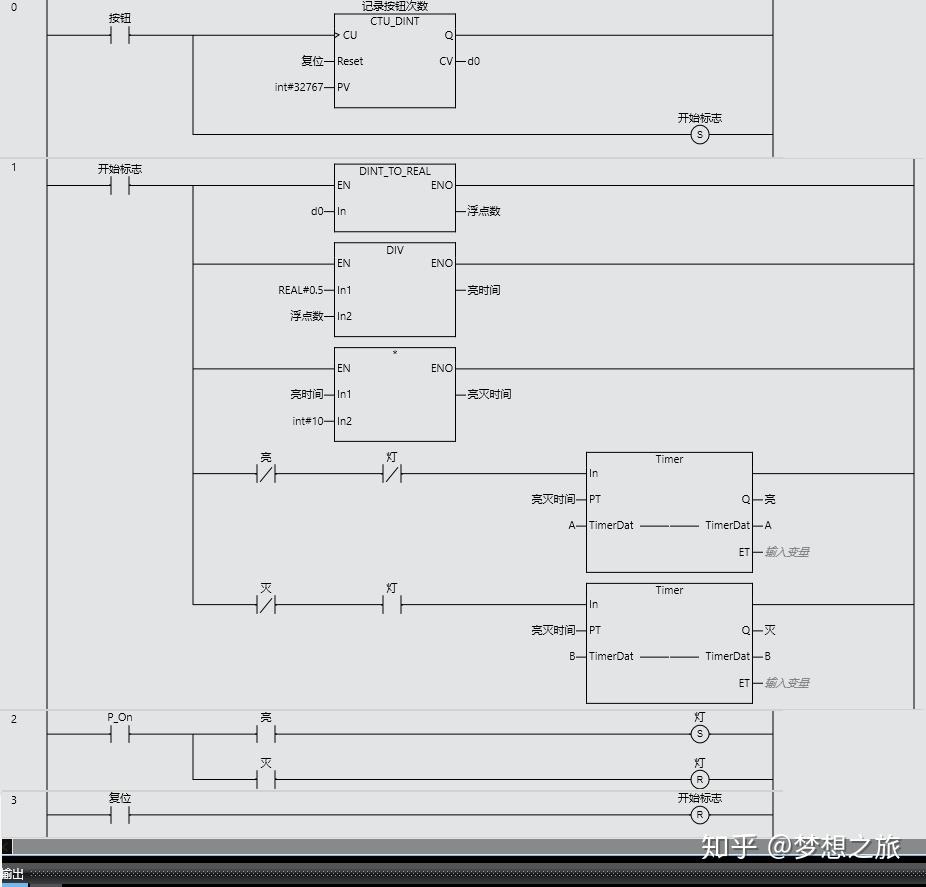
Task: Click the 复位 variable on the Reset input
Action: 312,61
